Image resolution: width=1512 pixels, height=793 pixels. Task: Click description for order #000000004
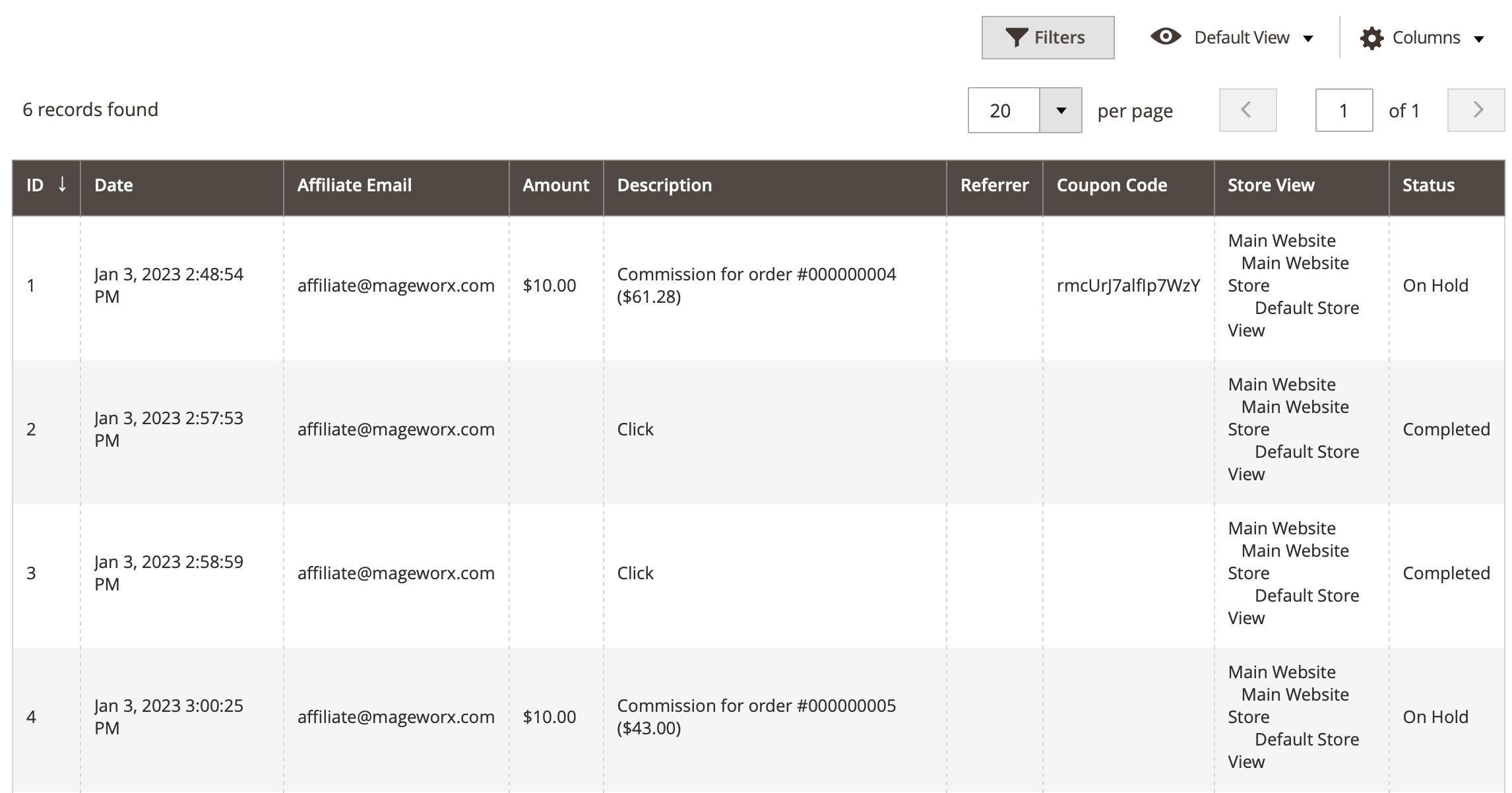point(756,286)
